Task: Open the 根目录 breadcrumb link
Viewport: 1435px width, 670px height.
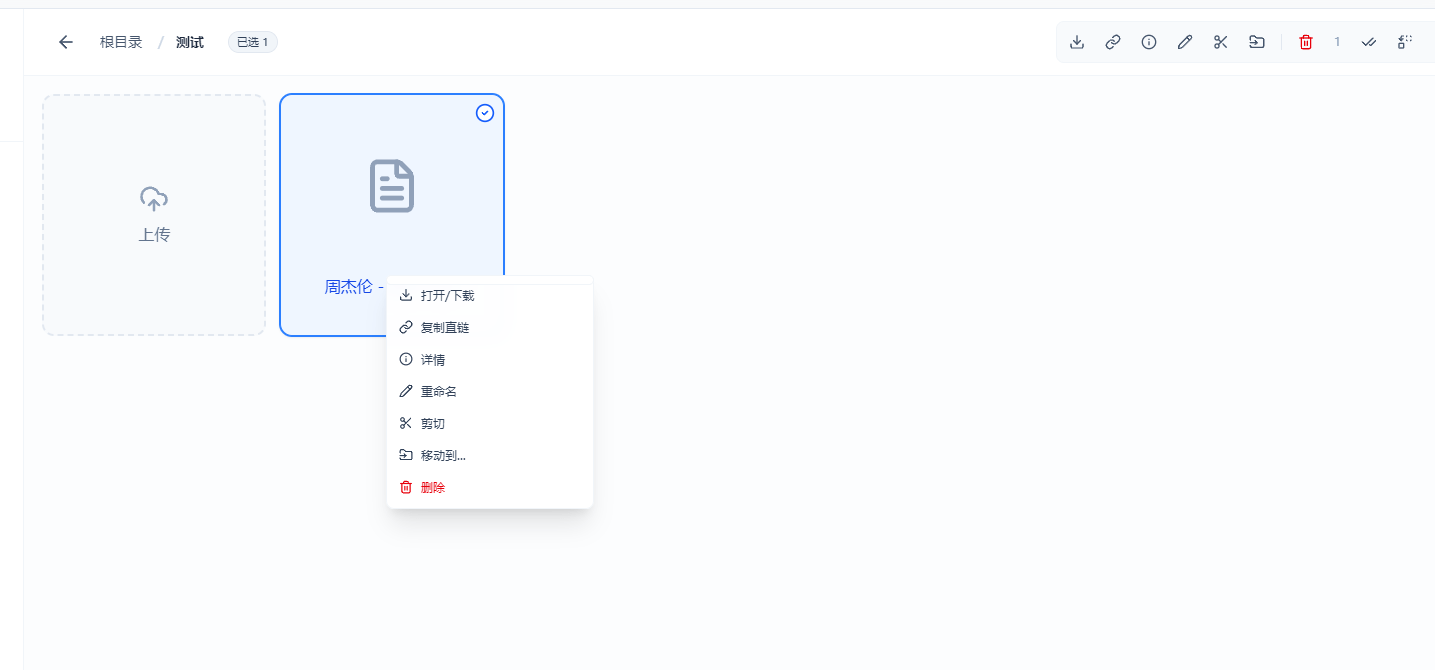Action: coord(120,42)
